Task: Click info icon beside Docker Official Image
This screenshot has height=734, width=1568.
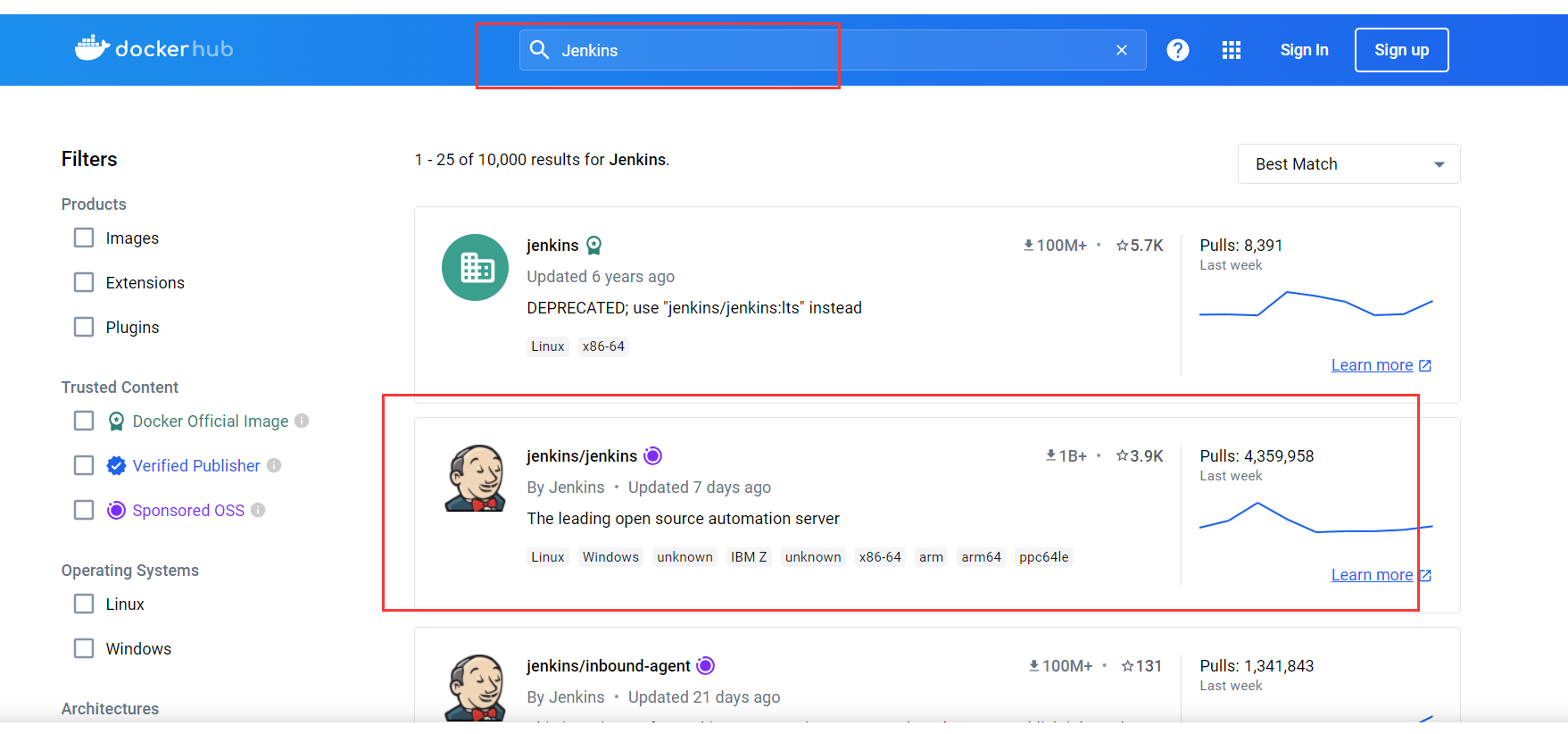Action: tap(302, 421)
